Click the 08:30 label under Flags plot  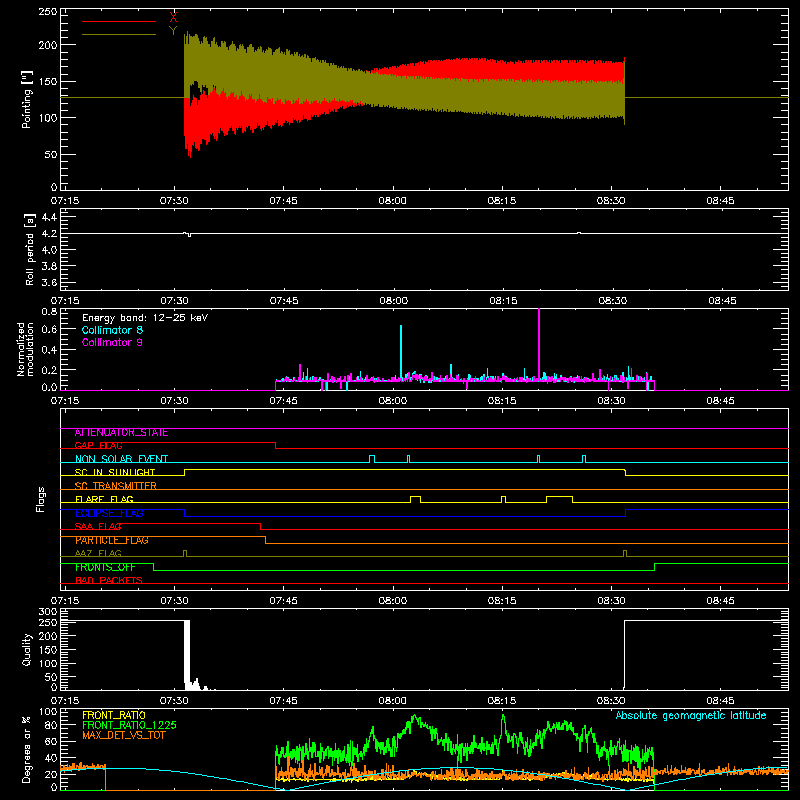click(x=611, y=601)
